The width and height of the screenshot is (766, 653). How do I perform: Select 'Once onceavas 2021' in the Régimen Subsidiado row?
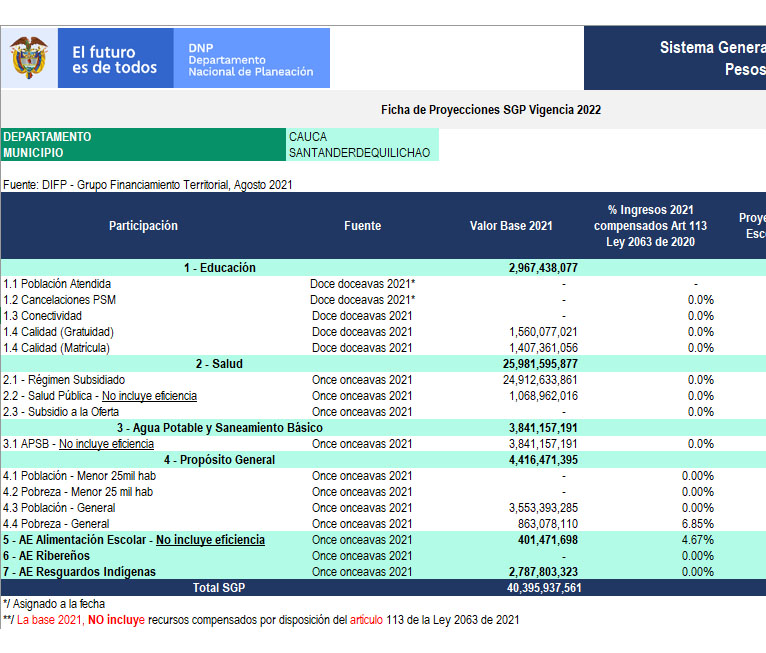tap(362, 379)
